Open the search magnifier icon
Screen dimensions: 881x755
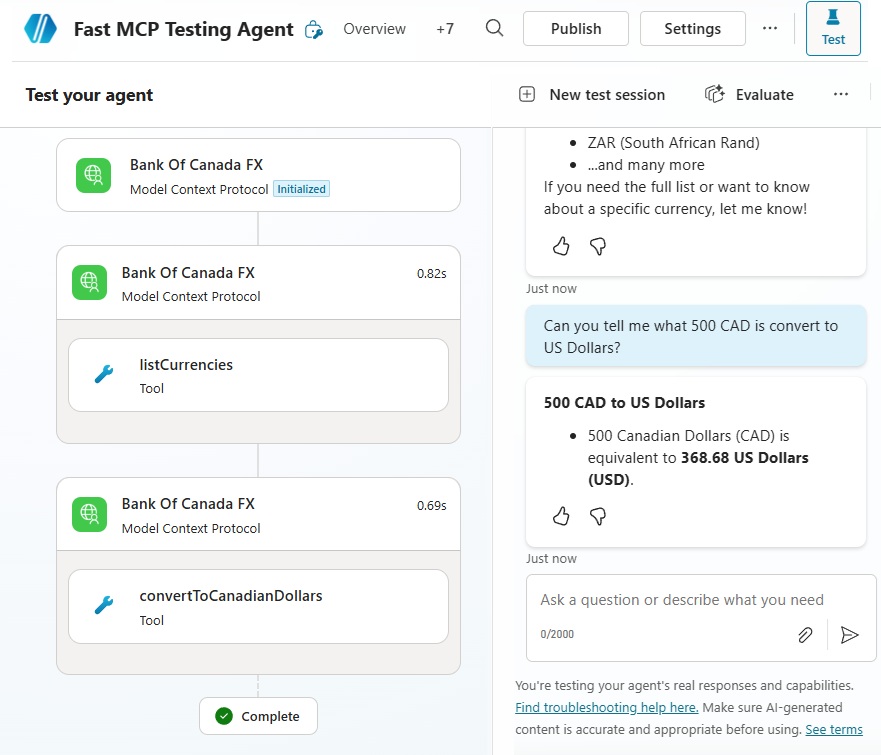[x=494, y=28]
